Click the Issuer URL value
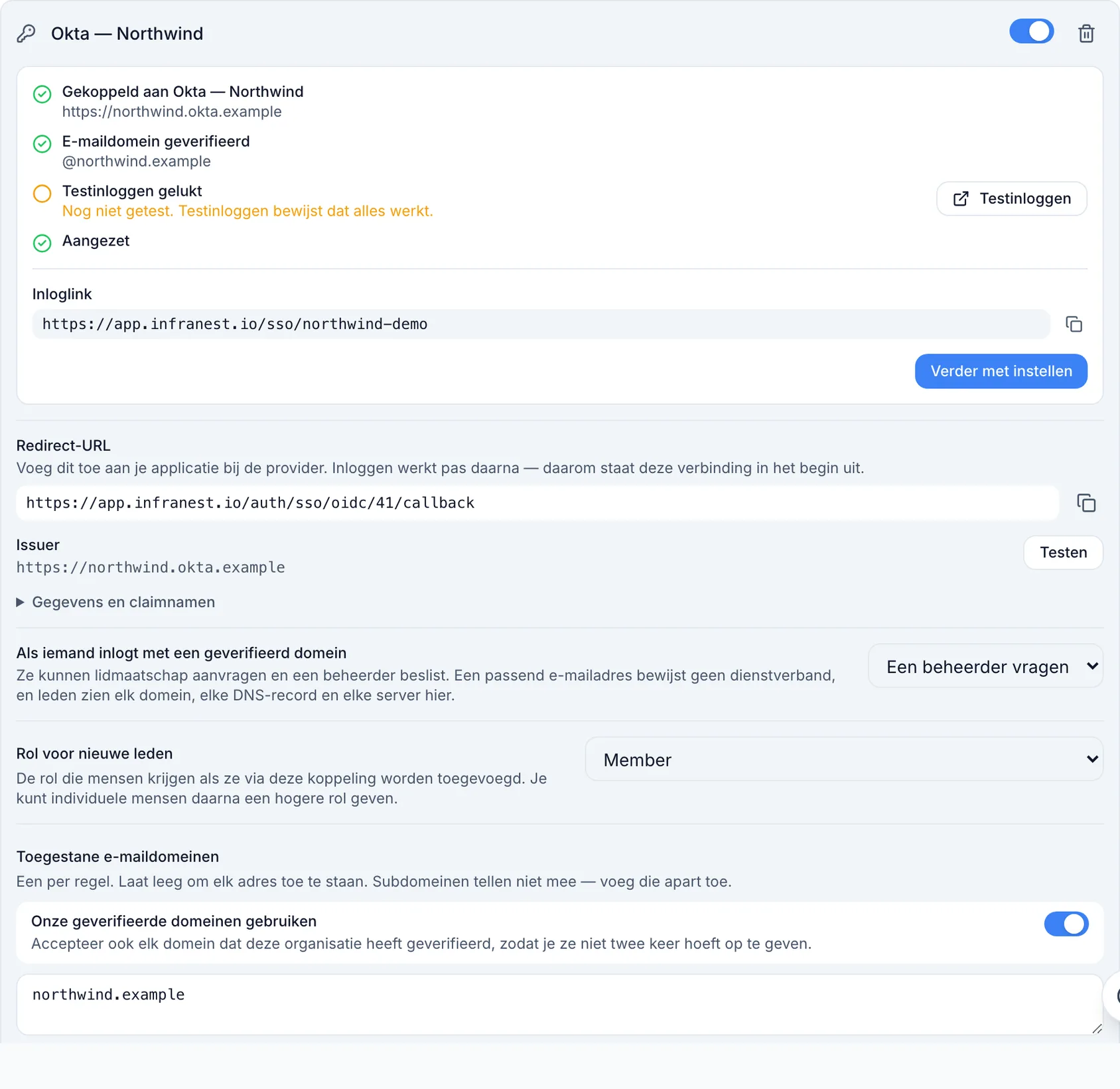Viewport: 1120px width, 1089px height. point(151,567)
